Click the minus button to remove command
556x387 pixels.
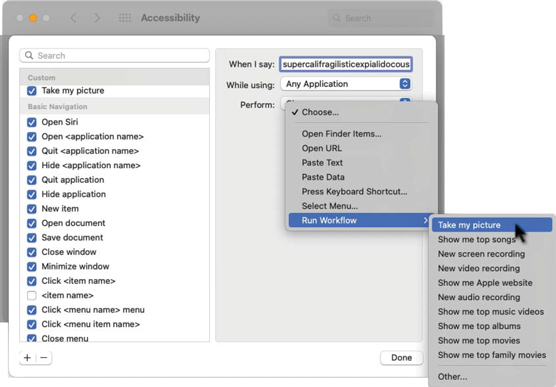coord(44,358)
